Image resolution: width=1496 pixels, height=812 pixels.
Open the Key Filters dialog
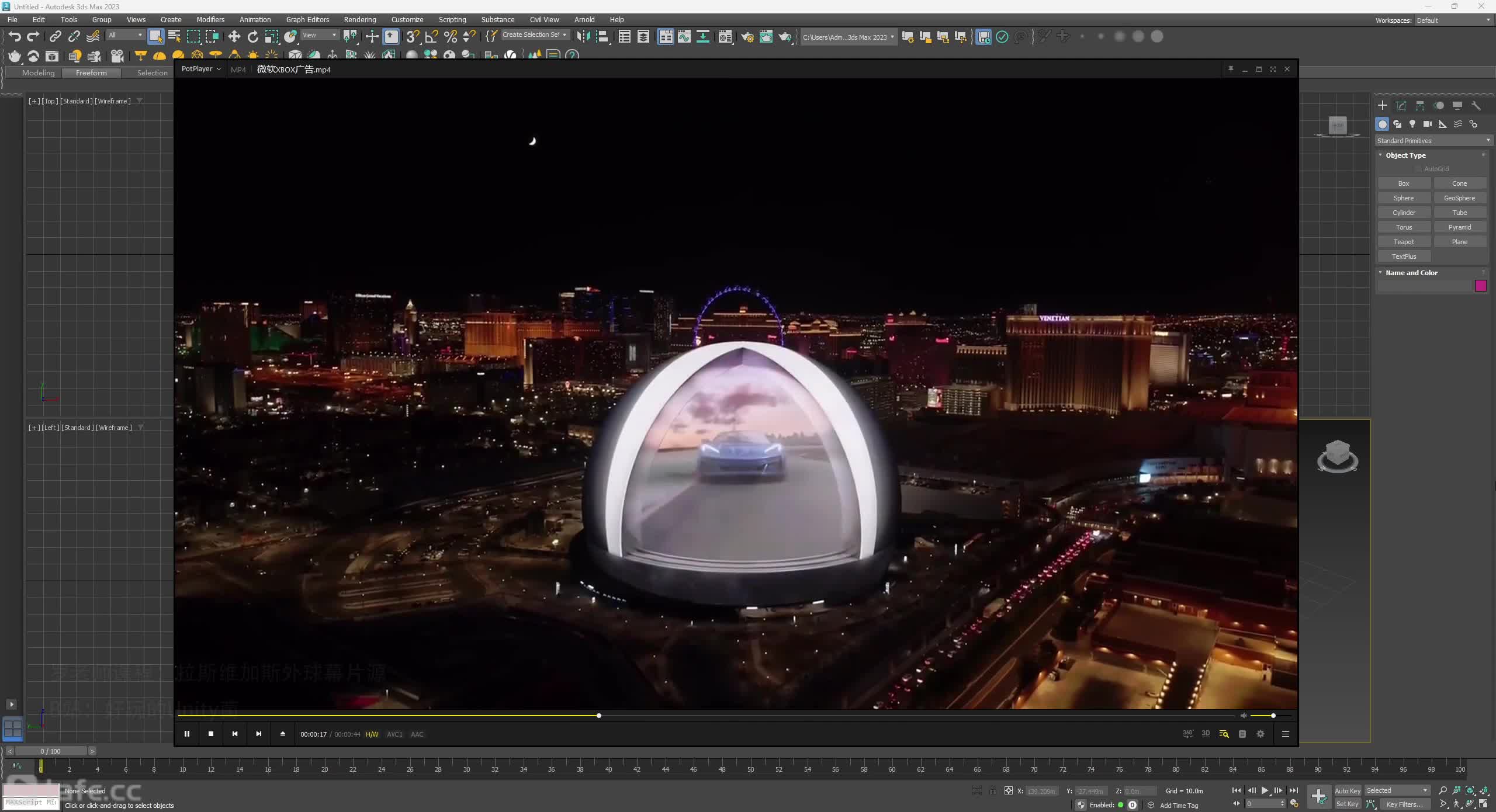coord(1404,804)
